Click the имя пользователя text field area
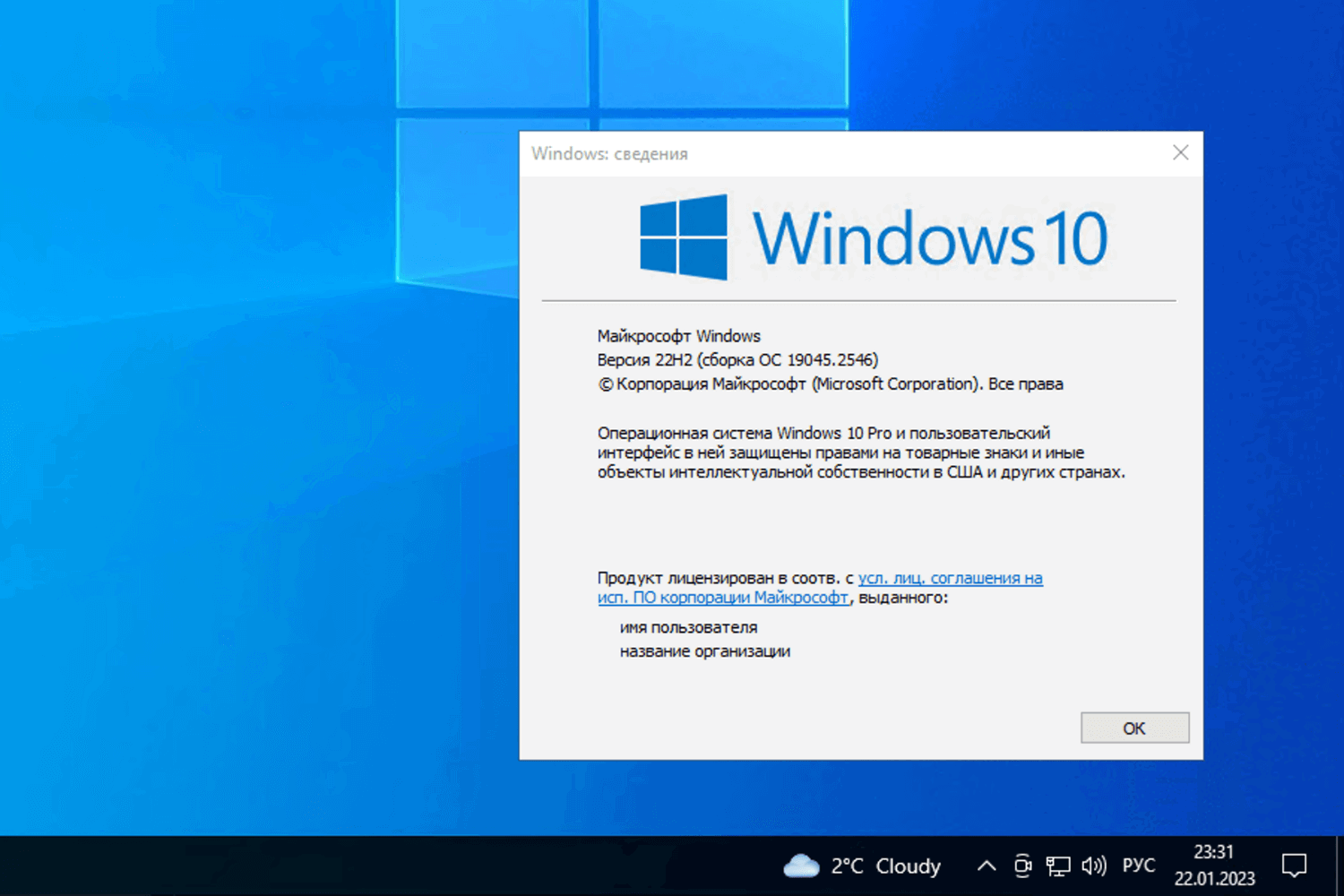 (688, 627)
